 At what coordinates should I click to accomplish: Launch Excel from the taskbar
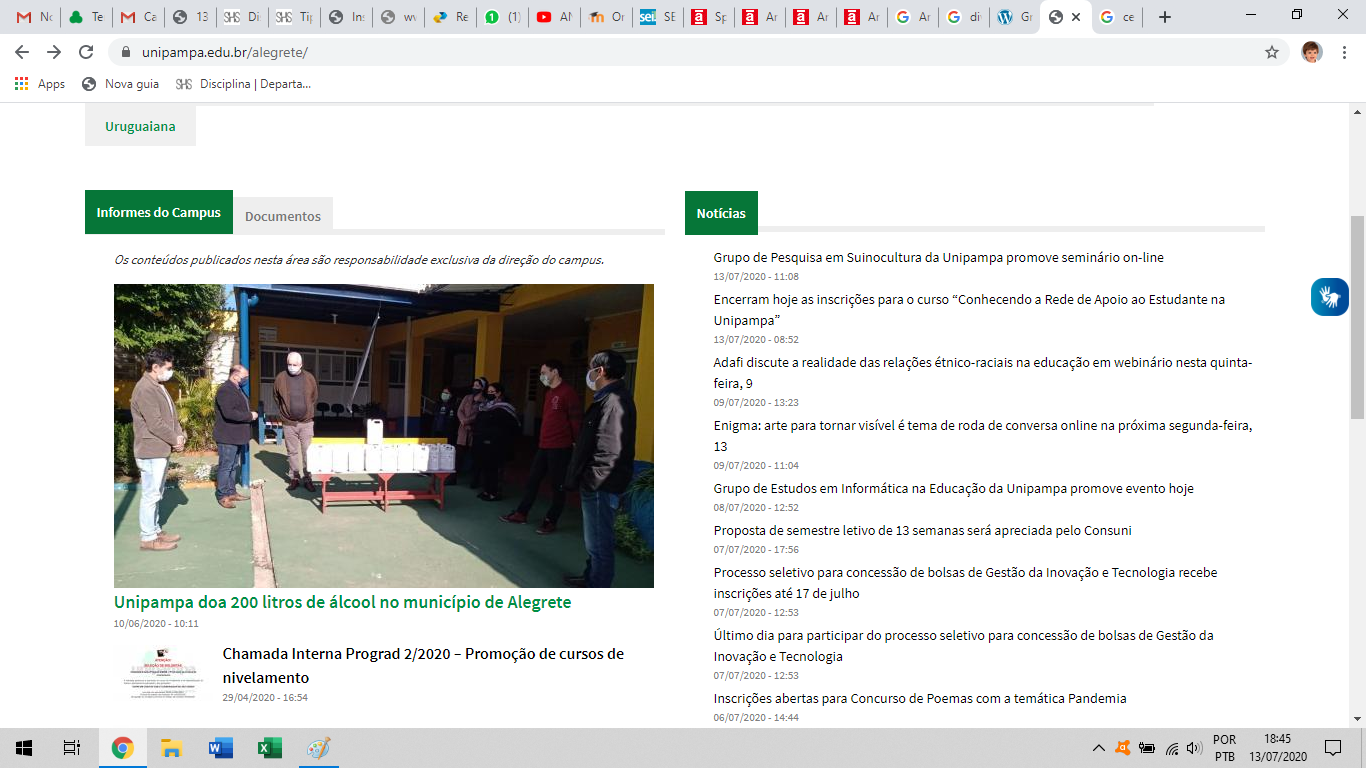tap(269, 747)
